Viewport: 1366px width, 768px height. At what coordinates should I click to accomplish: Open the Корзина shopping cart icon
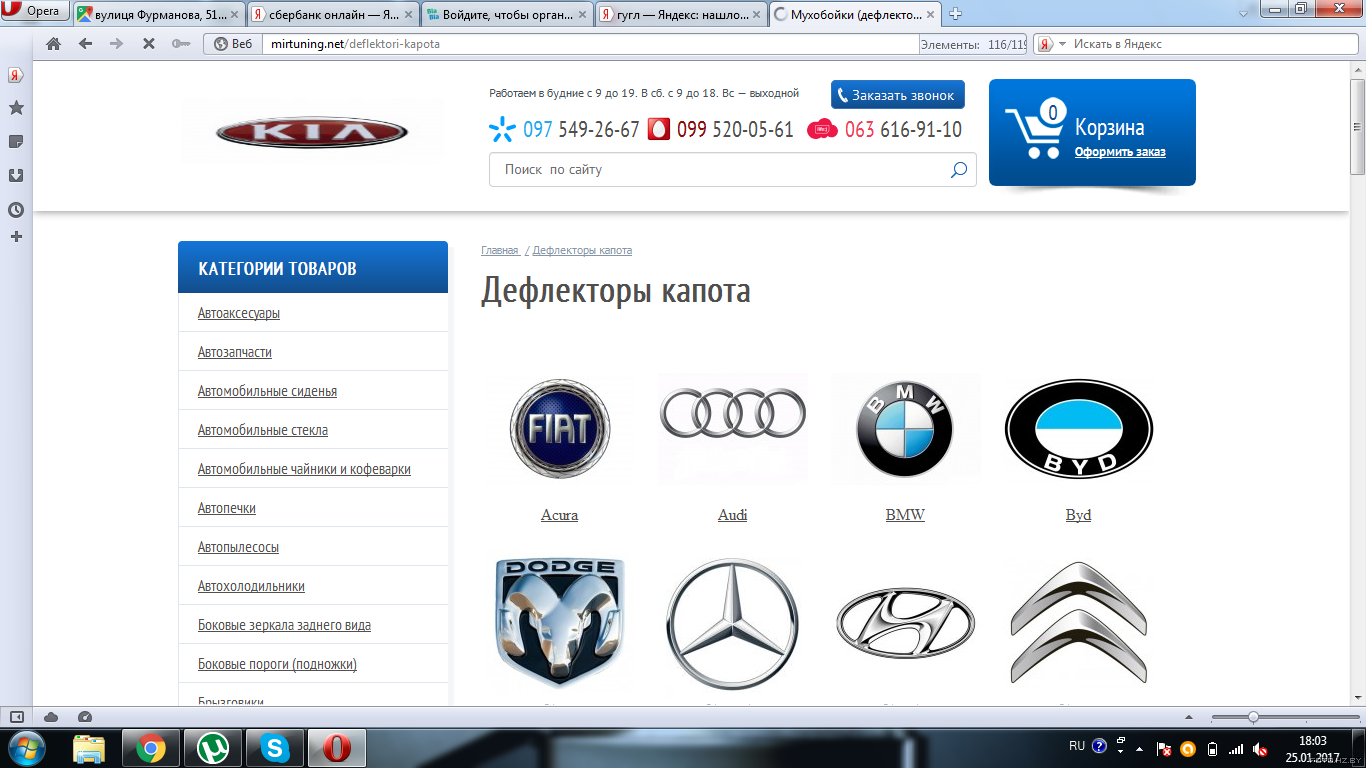(1036, 130)
